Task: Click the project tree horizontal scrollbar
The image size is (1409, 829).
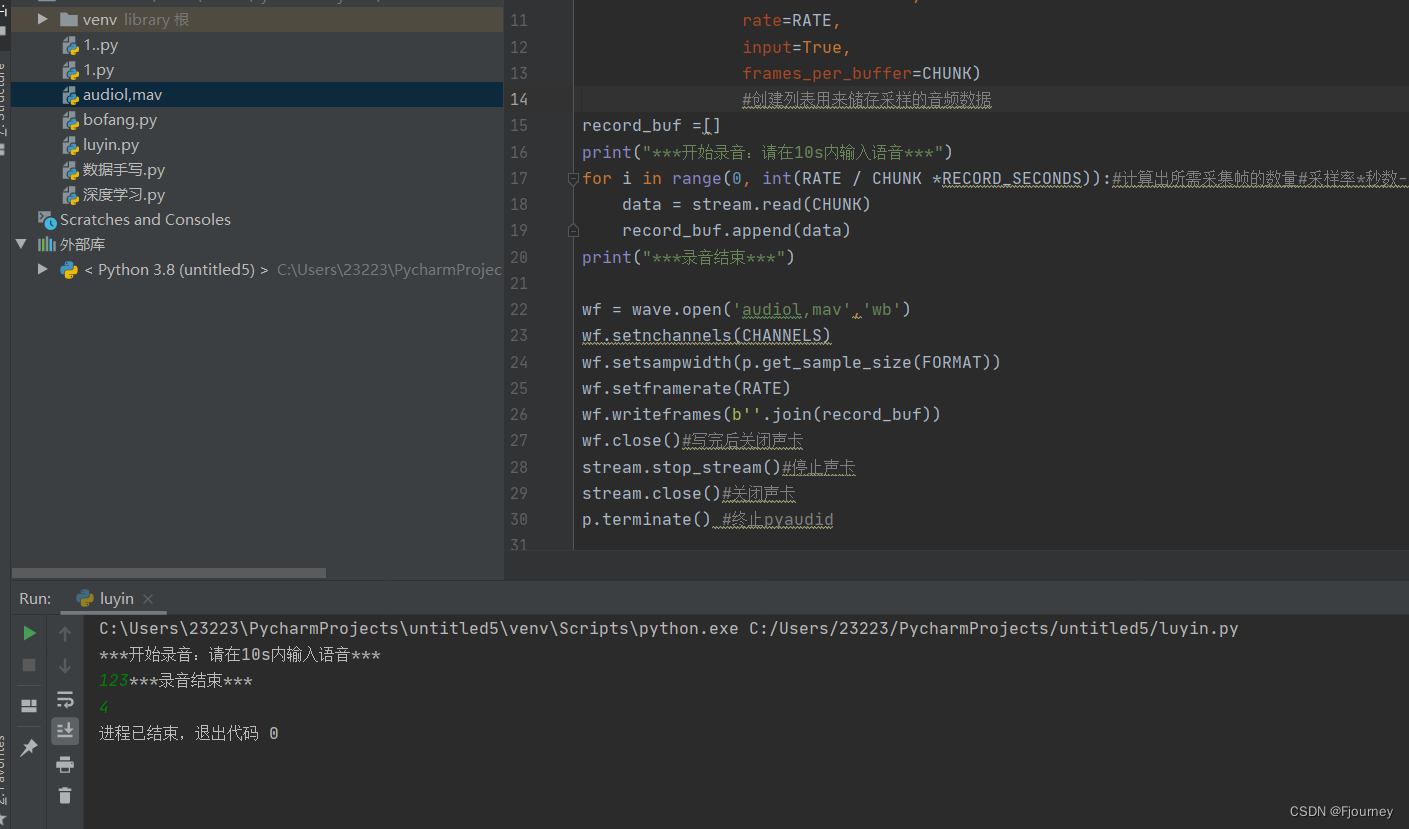Action: [169, 573]
